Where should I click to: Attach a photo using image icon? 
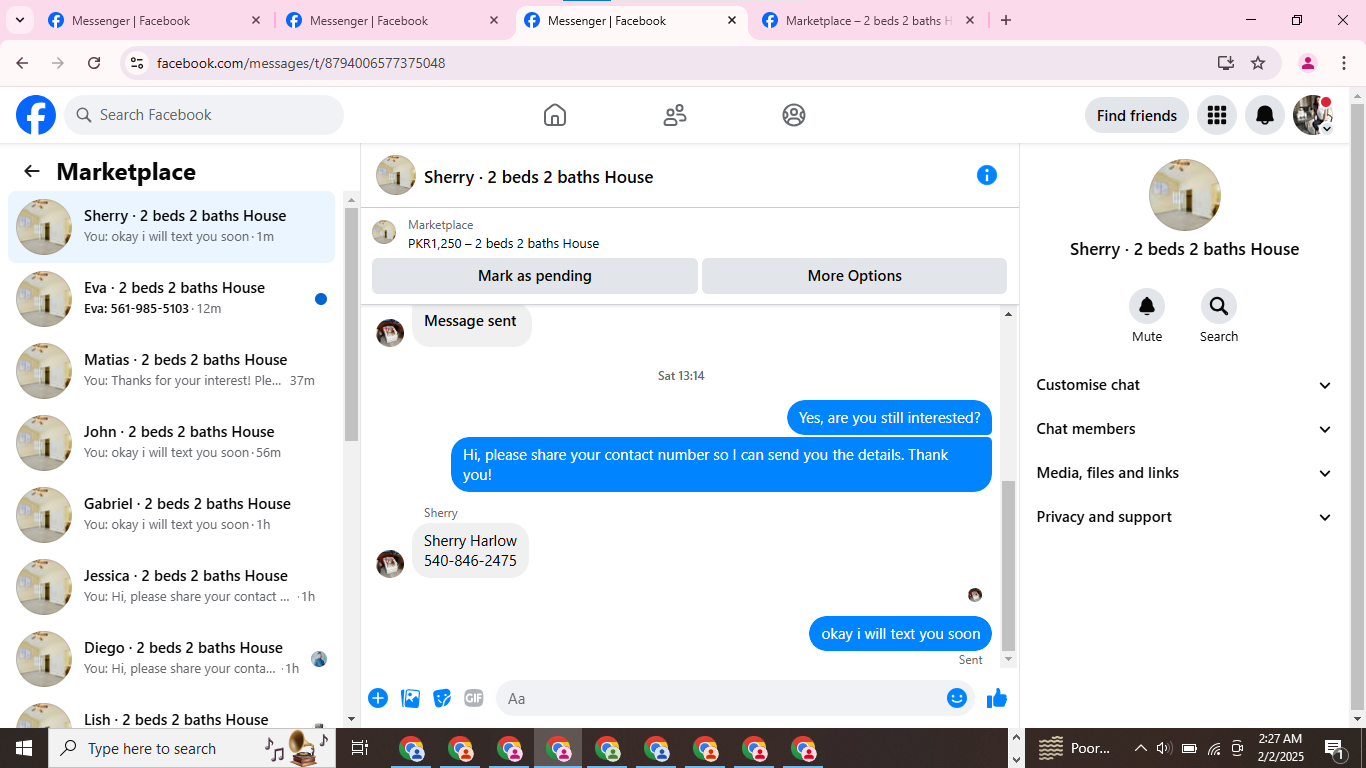click(410, 698)
